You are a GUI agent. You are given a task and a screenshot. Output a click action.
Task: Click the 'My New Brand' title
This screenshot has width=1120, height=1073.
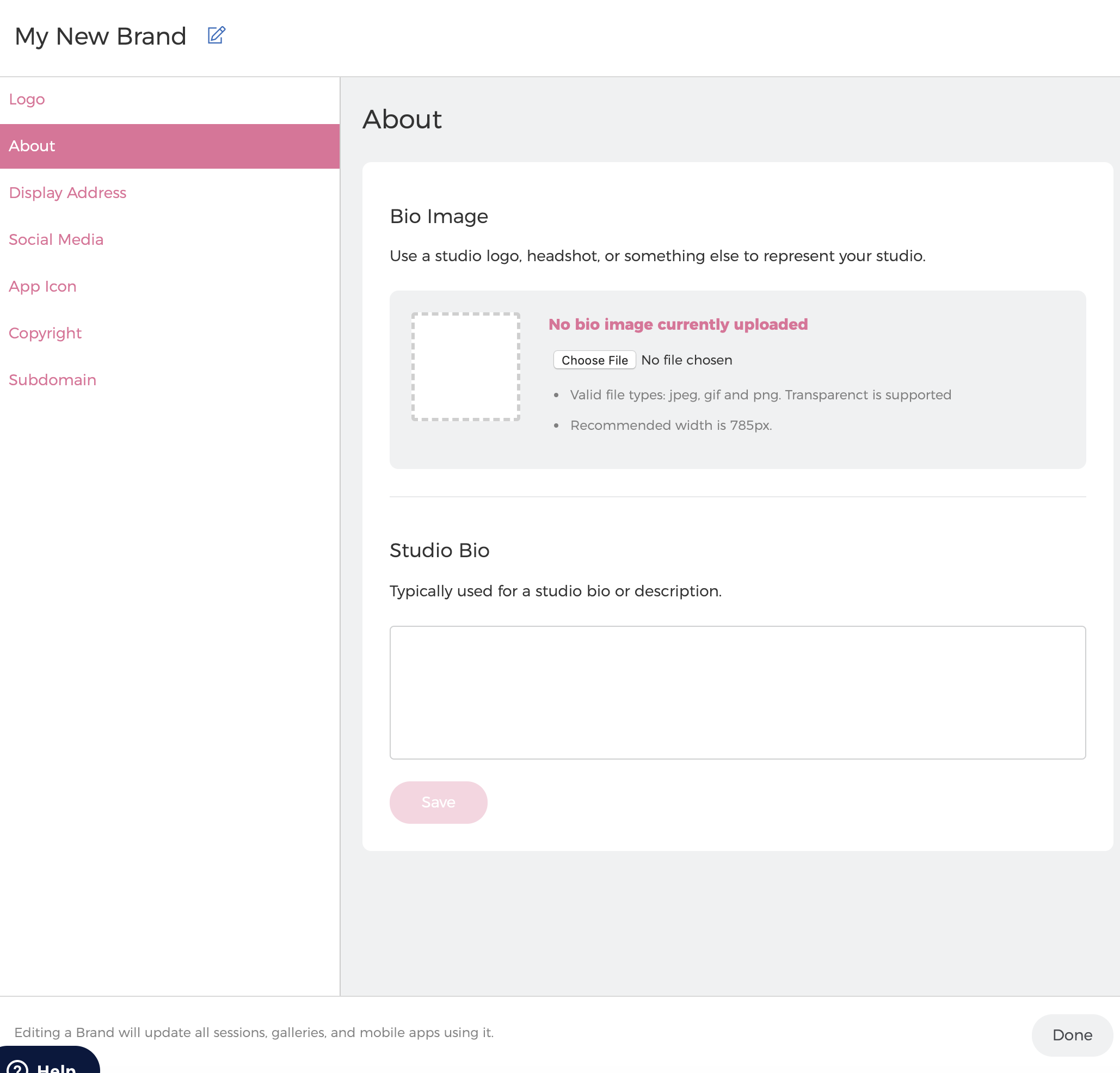pos(101,36)
